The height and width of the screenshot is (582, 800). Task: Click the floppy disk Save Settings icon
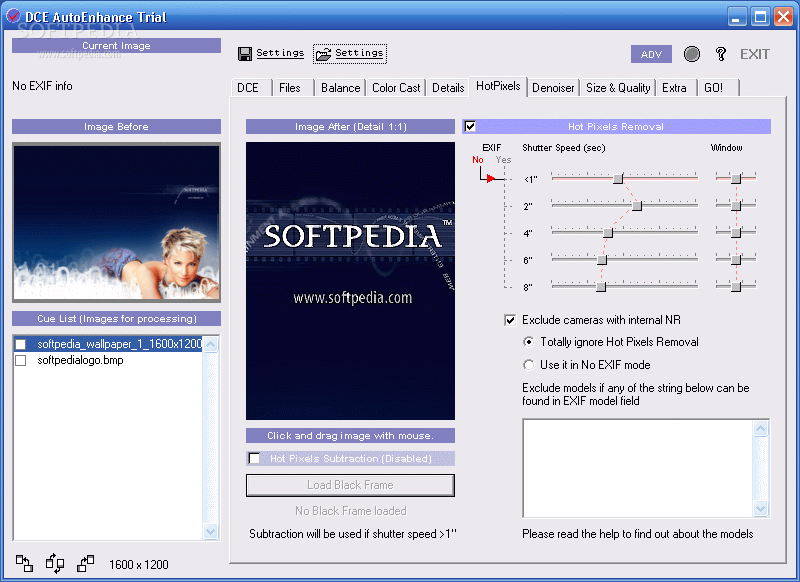245,54
